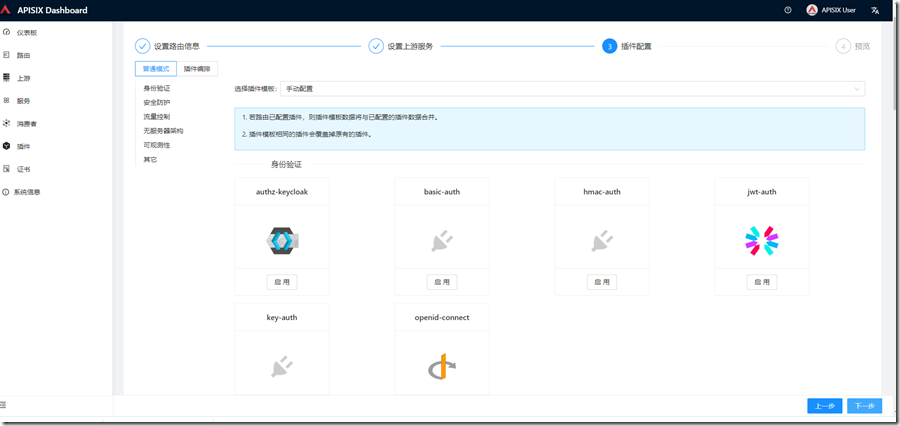Click the 系统信息 info sidebar icon
The image size is (900, 426).
pos(6,192)
